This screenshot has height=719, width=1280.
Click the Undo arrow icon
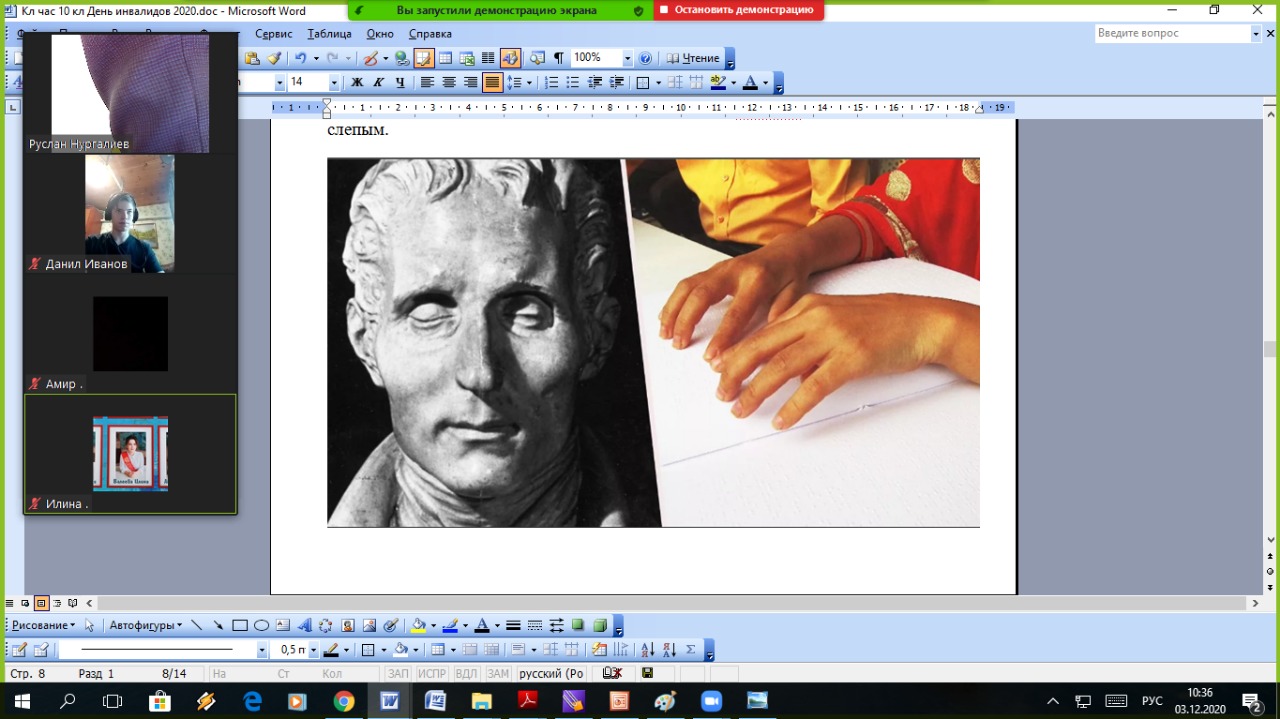click(x=301, y=58)
